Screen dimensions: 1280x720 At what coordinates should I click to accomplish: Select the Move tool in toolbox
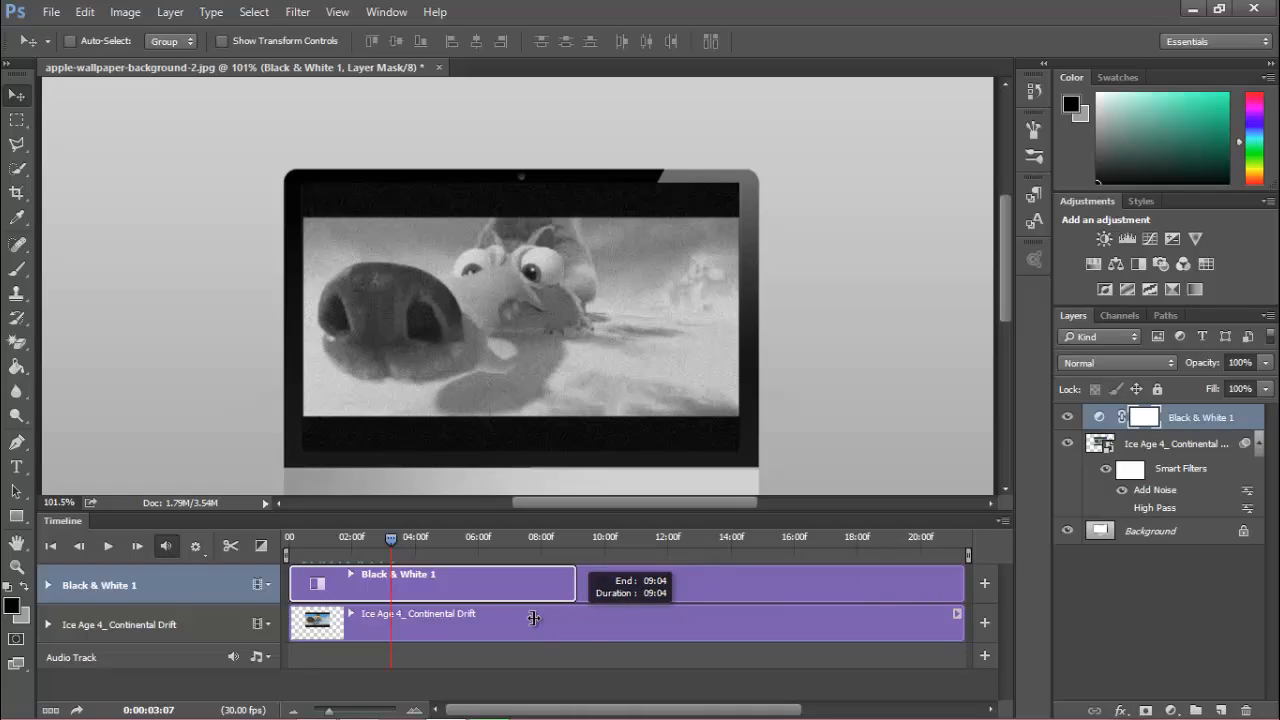point(17,95)
